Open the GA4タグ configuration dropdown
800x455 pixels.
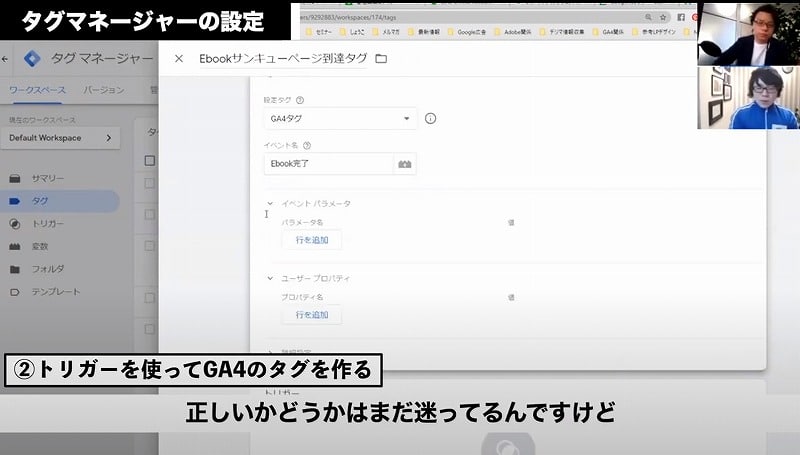[x=340, y=118]
